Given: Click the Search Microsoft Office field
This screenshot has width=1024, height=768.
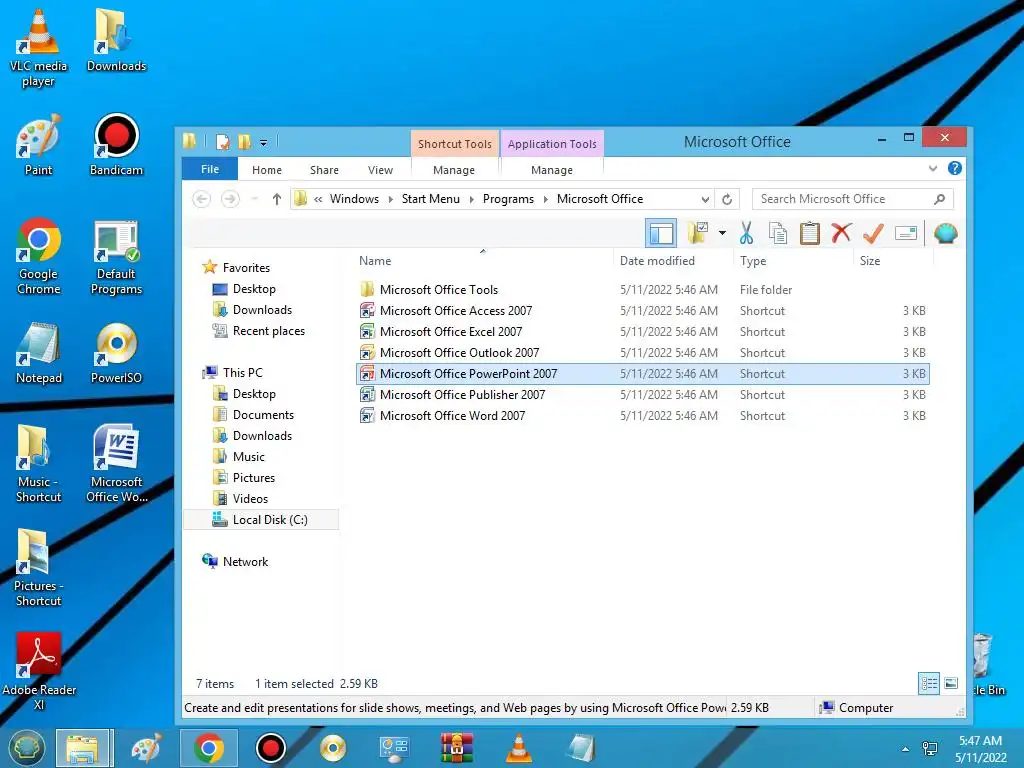Looking at the screenshot, I should point(852,199).
